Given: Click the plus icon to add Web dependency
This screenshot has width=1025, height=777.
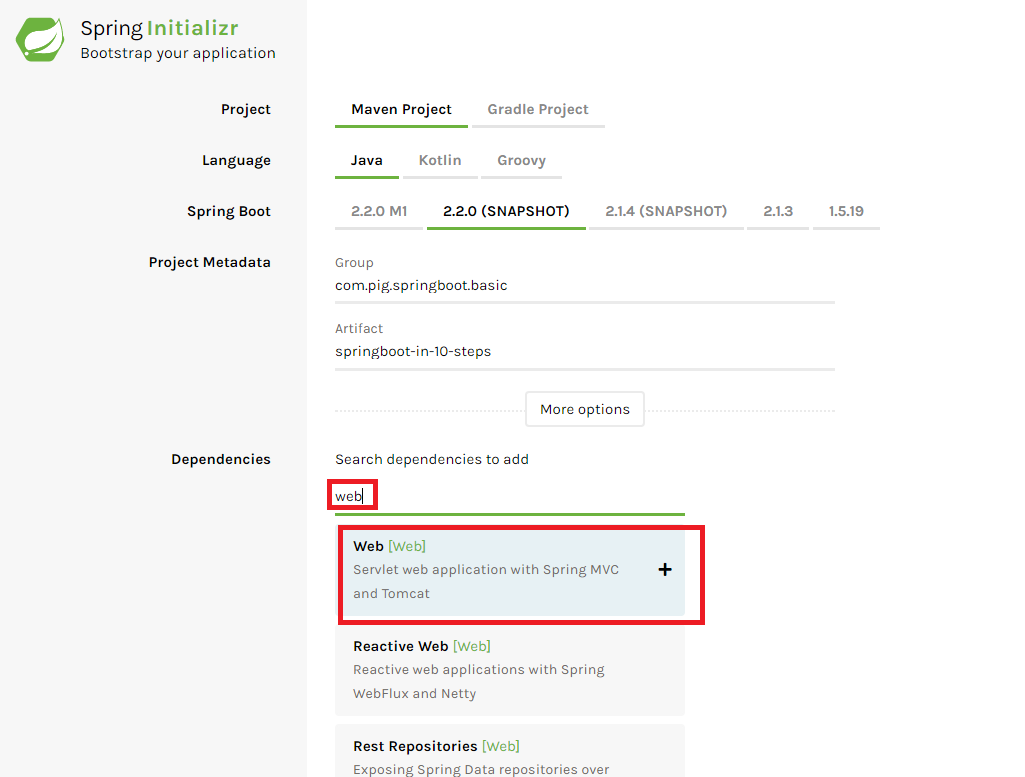Looking at the screenshot, I should click(664, 569).
